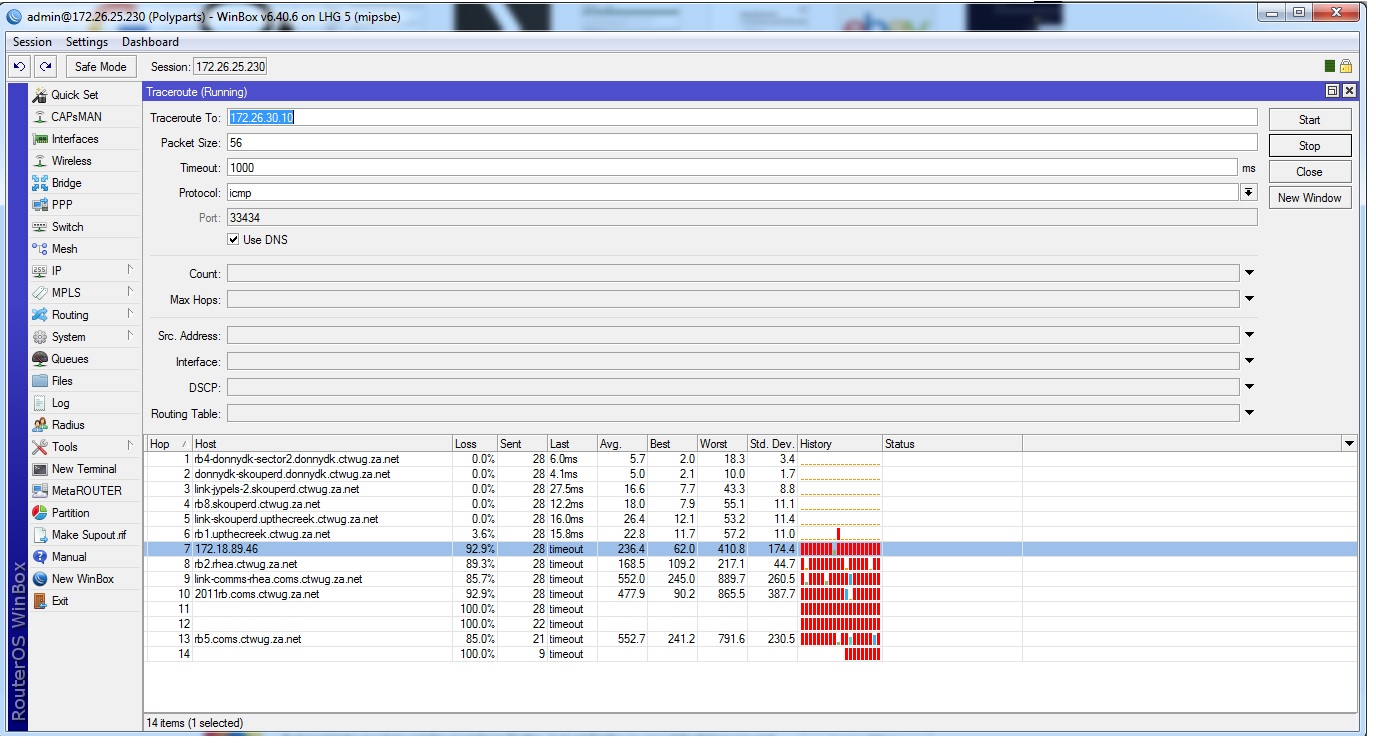Open Quick Set from the sidebar
The width and height of the screenshot is (1376, 750).
74,95
